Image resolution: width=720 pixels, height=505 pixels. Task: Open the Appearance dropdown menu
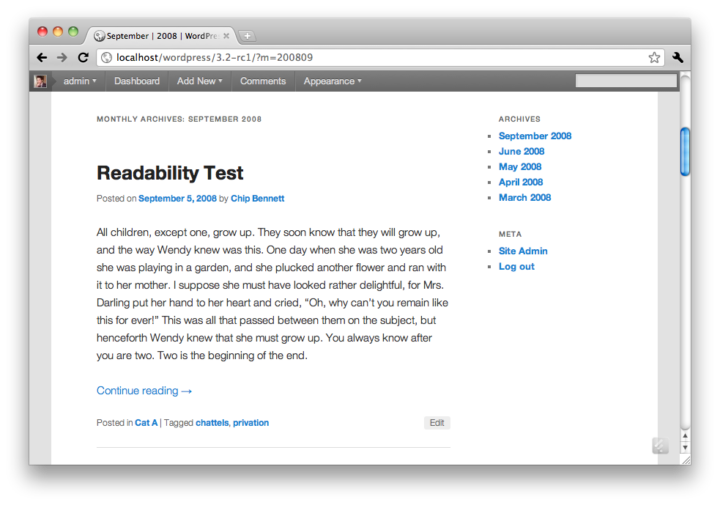coord(332,81)
